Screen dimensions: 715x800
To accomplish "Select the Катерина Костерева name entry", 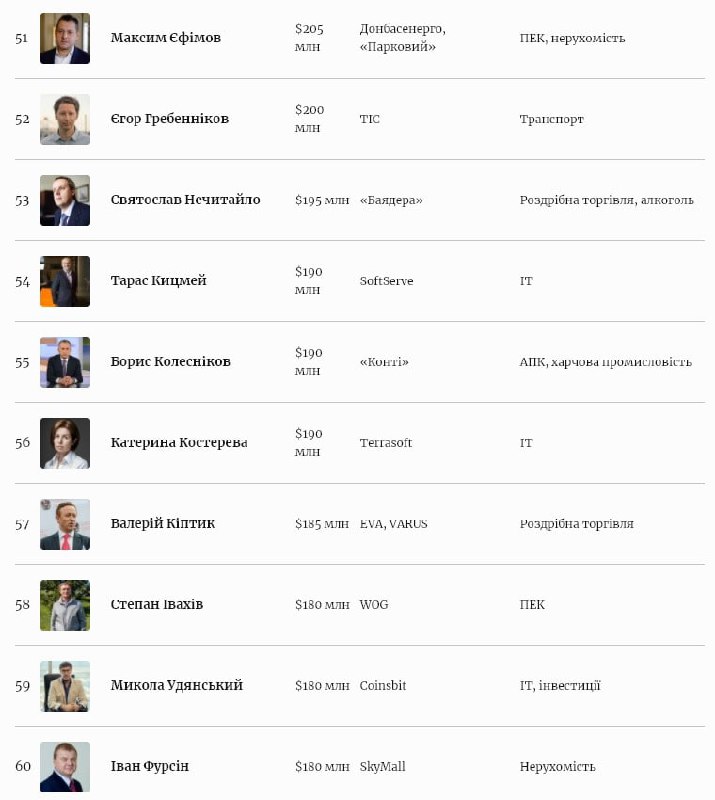I will pyautogui.click(x=179, y=442).
